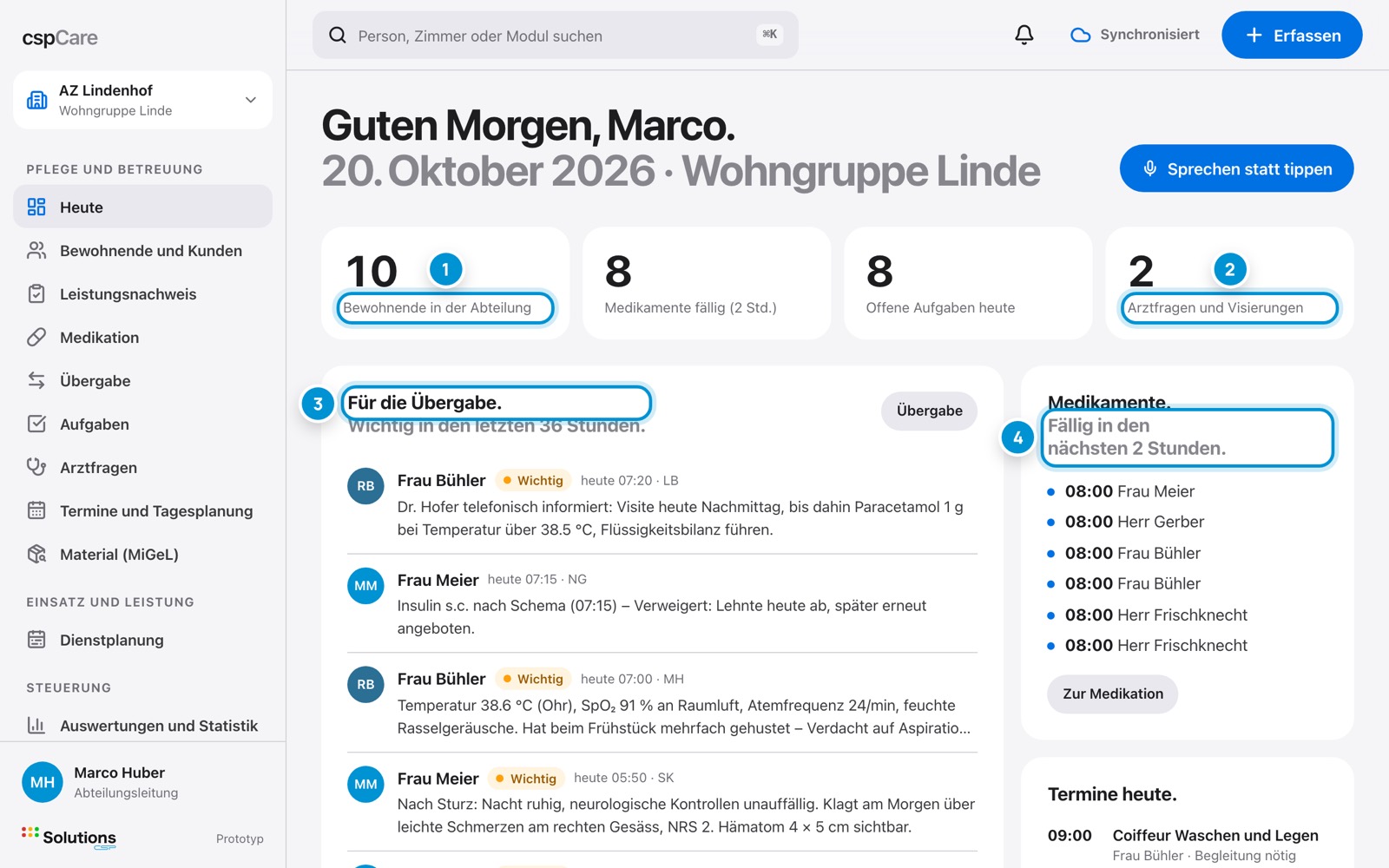Click the AZ Lindenhof building icon
This screenshot has height=868, width=1389.
(x=37, y=100)
